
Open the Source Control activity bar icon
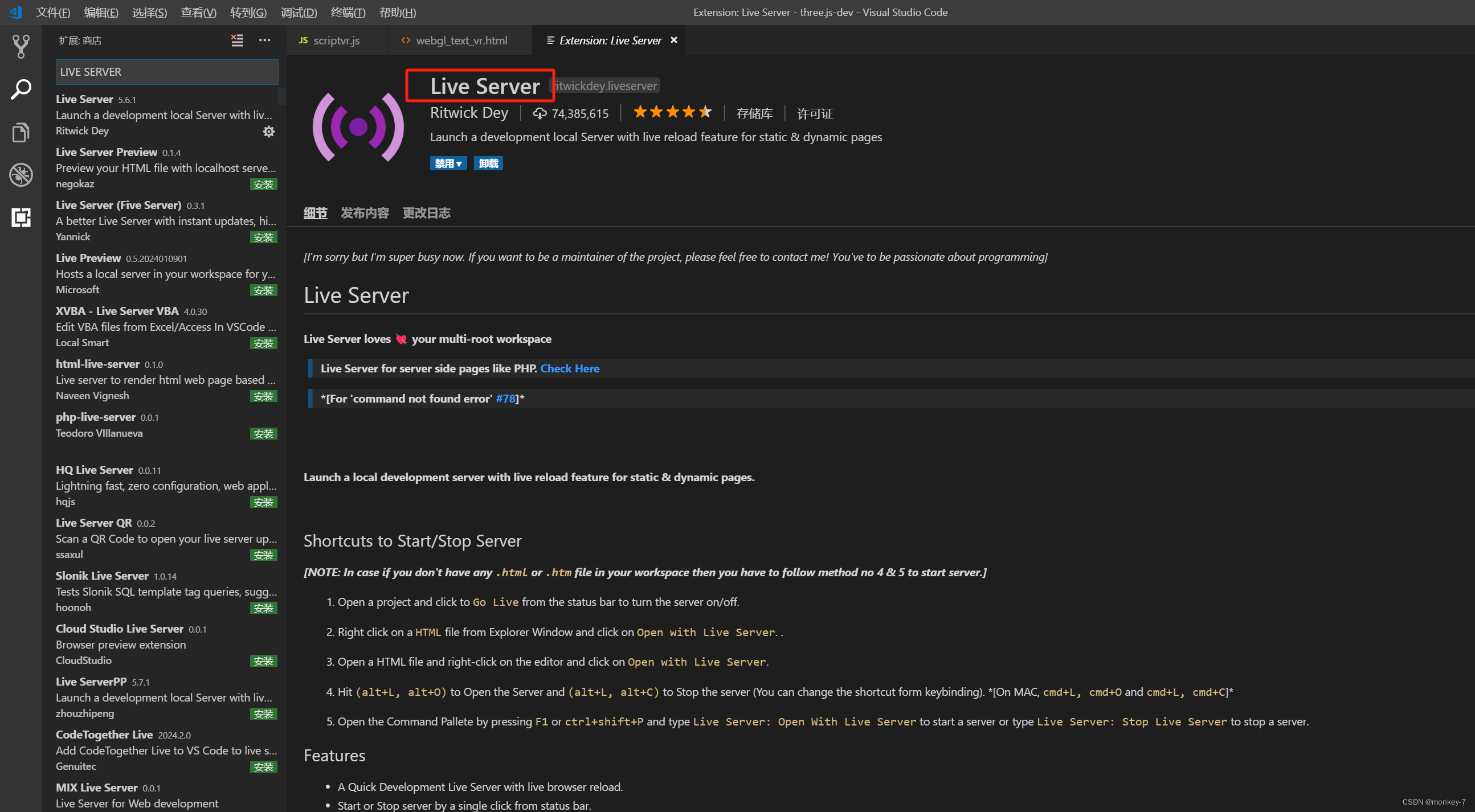(21, 46)
